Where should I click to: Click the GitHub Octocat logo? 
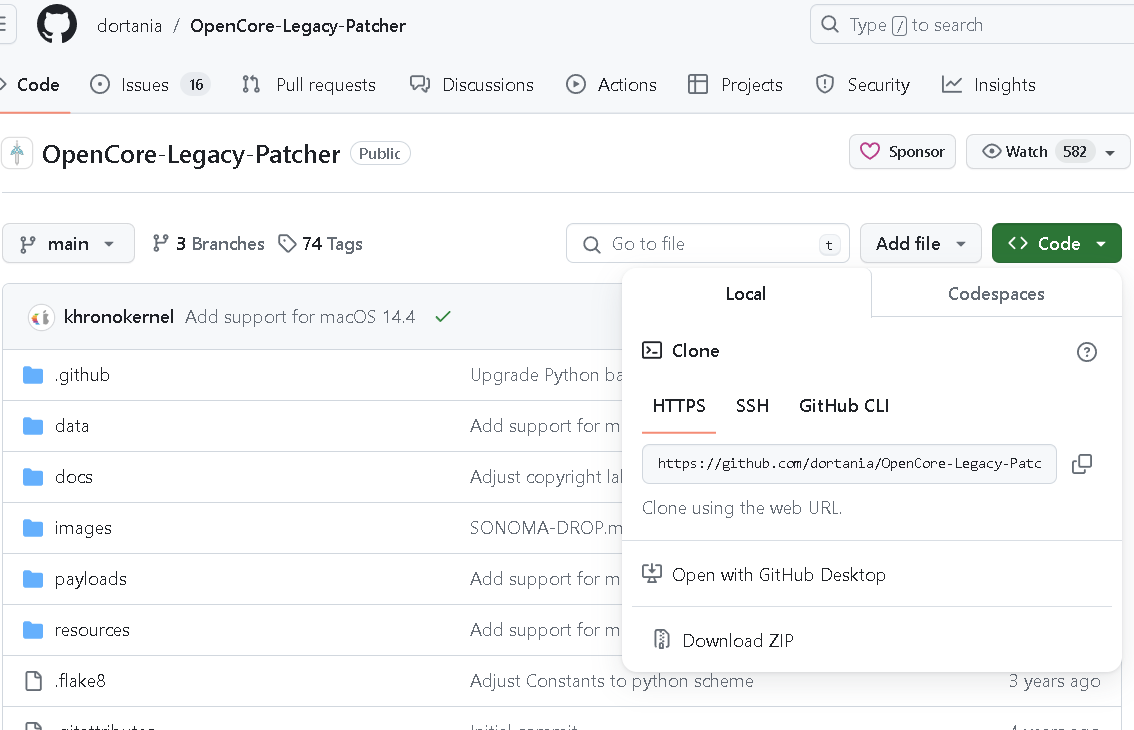coord(57,25)
